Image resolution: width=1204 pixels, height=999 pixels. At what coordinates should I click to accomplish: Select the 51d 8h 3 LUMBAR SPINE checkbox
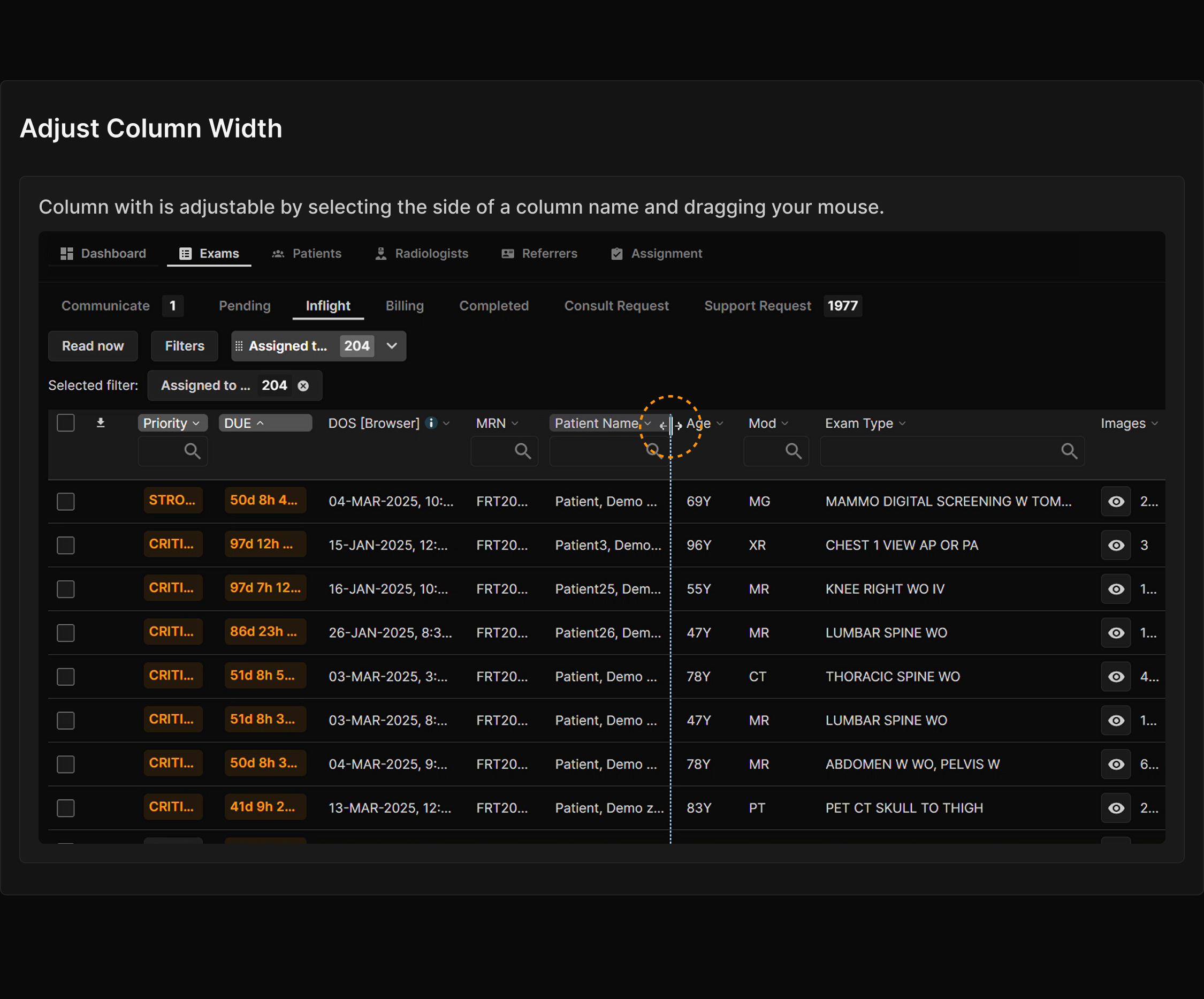point(66,721)
